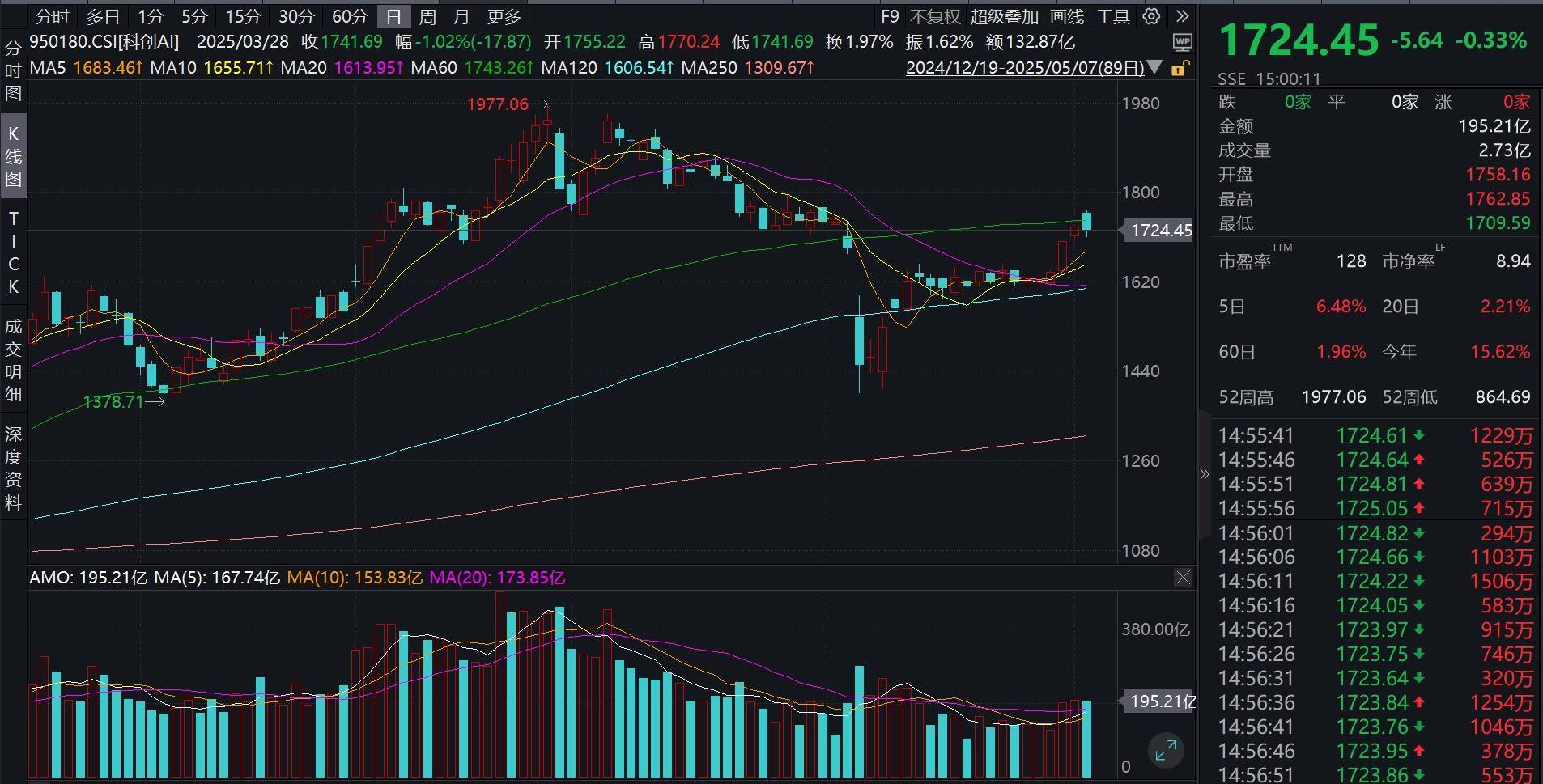This screenshot has height=784, width=1543.
Task: Open date range dropdown triangle
Action: pyautogui.click(x=1155, y=68)
